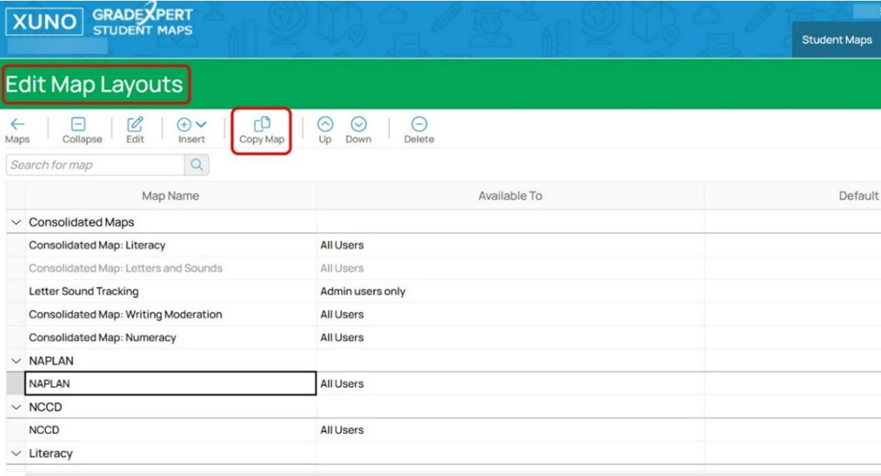Image resolution: width=881 pixels, height=476 pixels.
Task: Move the map Down with the arrow icon
Action: click(358, 125)
